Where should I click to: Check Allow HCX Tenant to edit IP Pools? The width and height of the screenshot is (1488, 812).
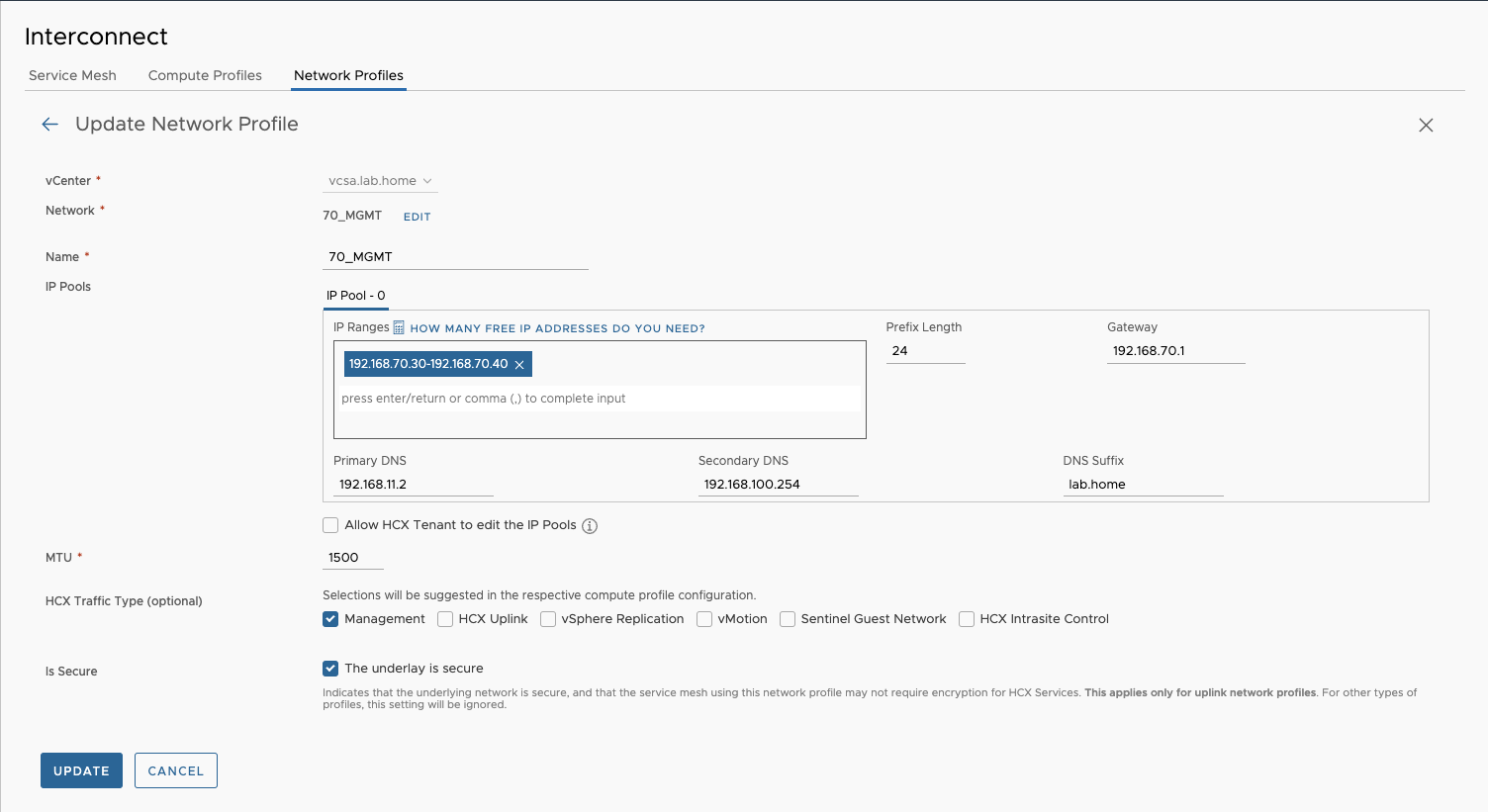[x=329, y=525]
